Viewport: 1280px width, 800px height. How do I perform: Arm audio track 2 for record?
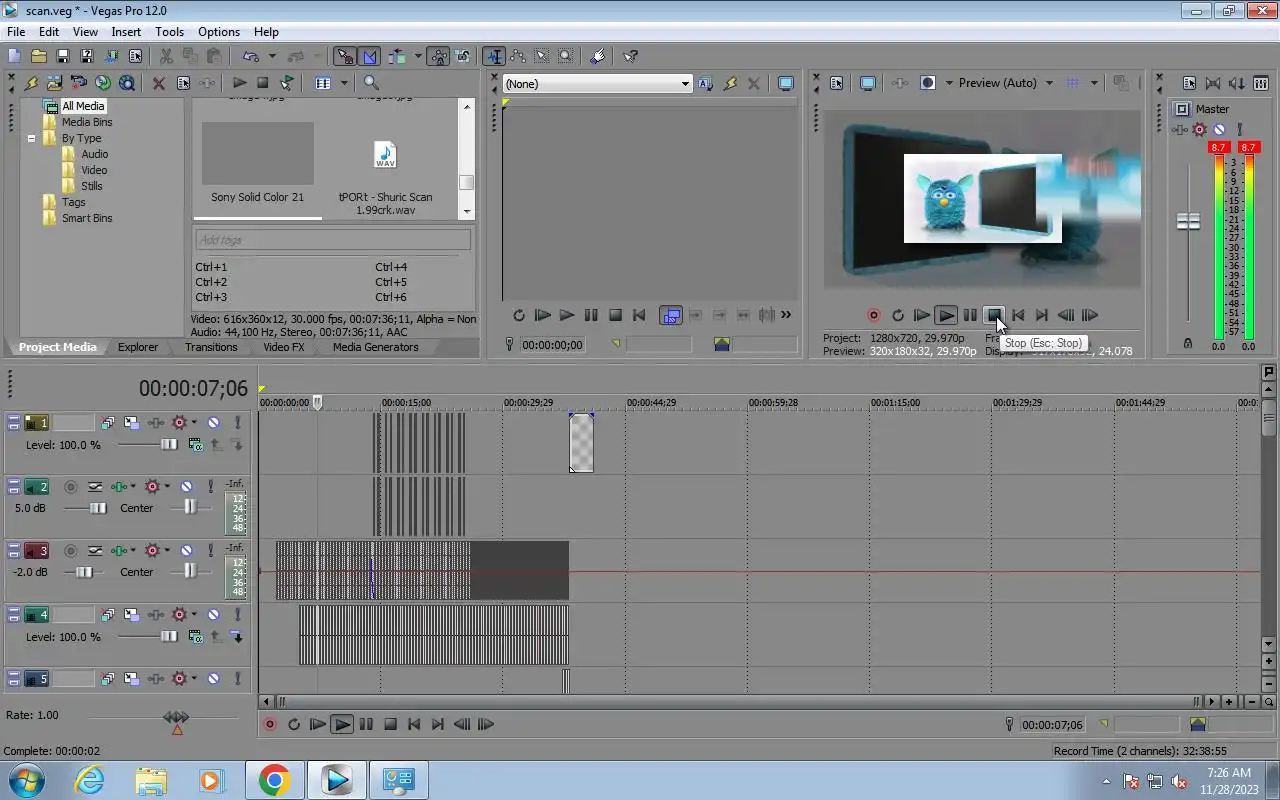tap(71, 487)
